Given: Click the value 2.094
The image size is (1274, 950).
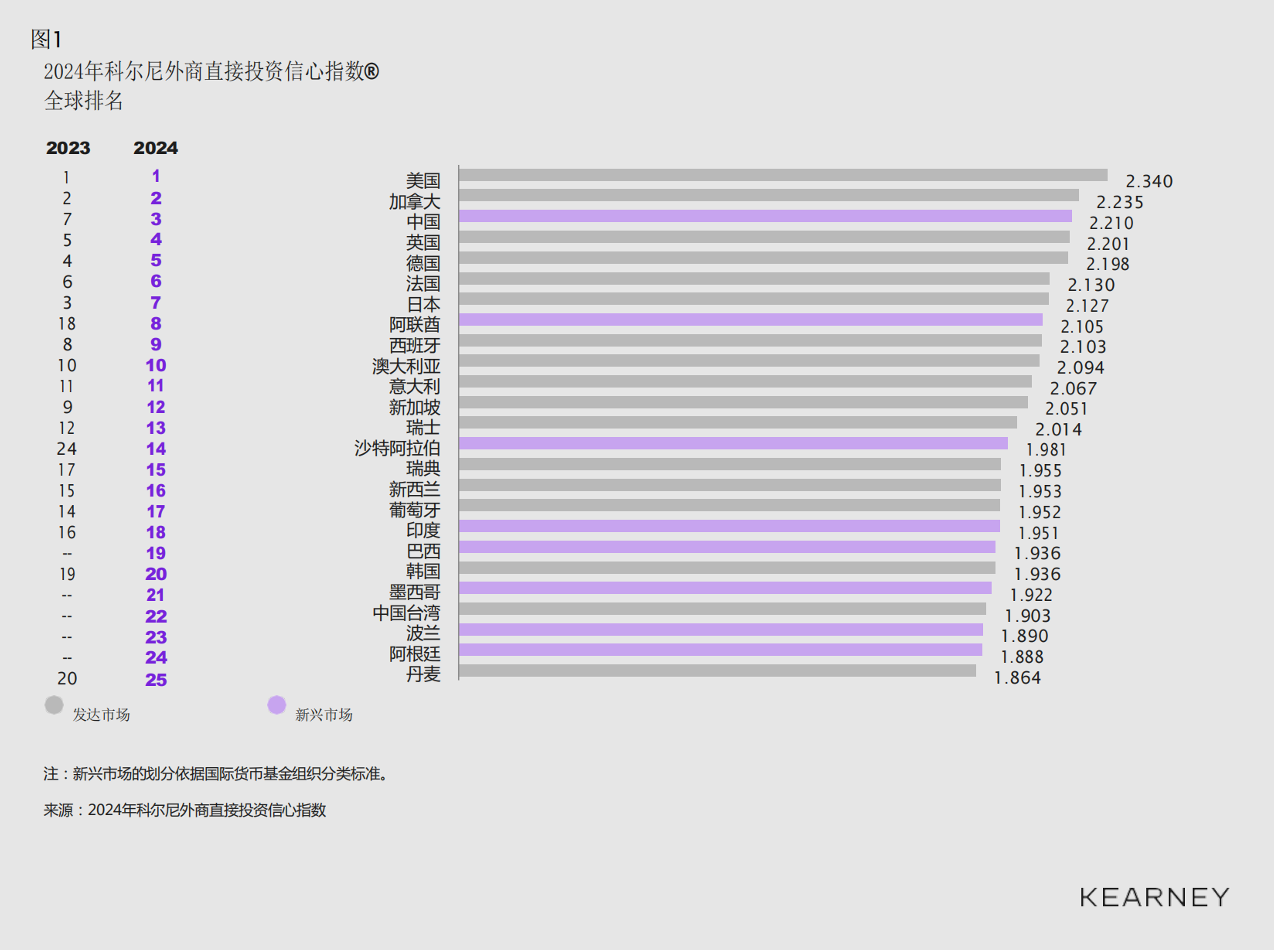Looking at the screenshot, I should [x=1080, y=368].
